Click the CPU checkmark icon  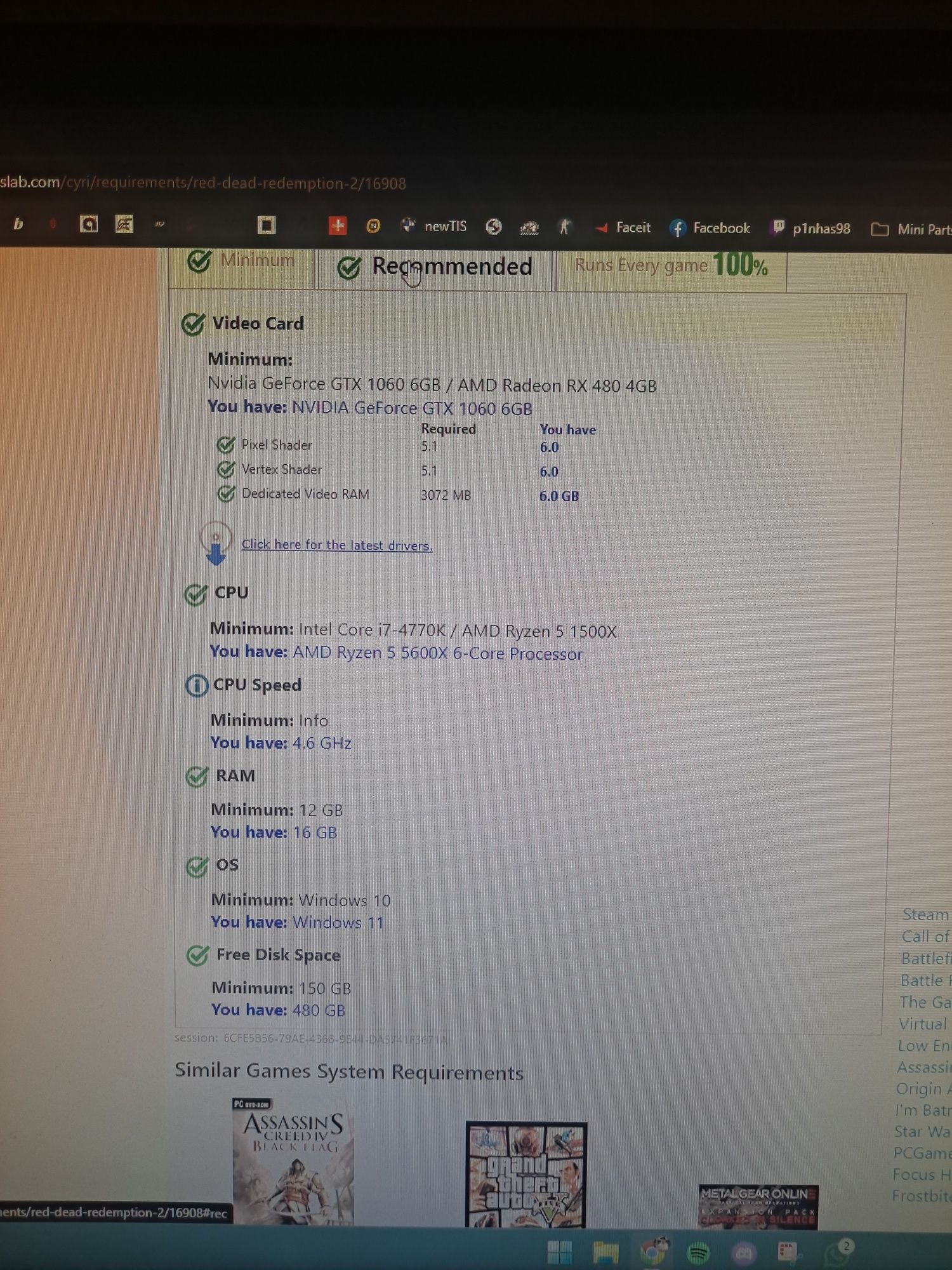click(x=195, y=594)
